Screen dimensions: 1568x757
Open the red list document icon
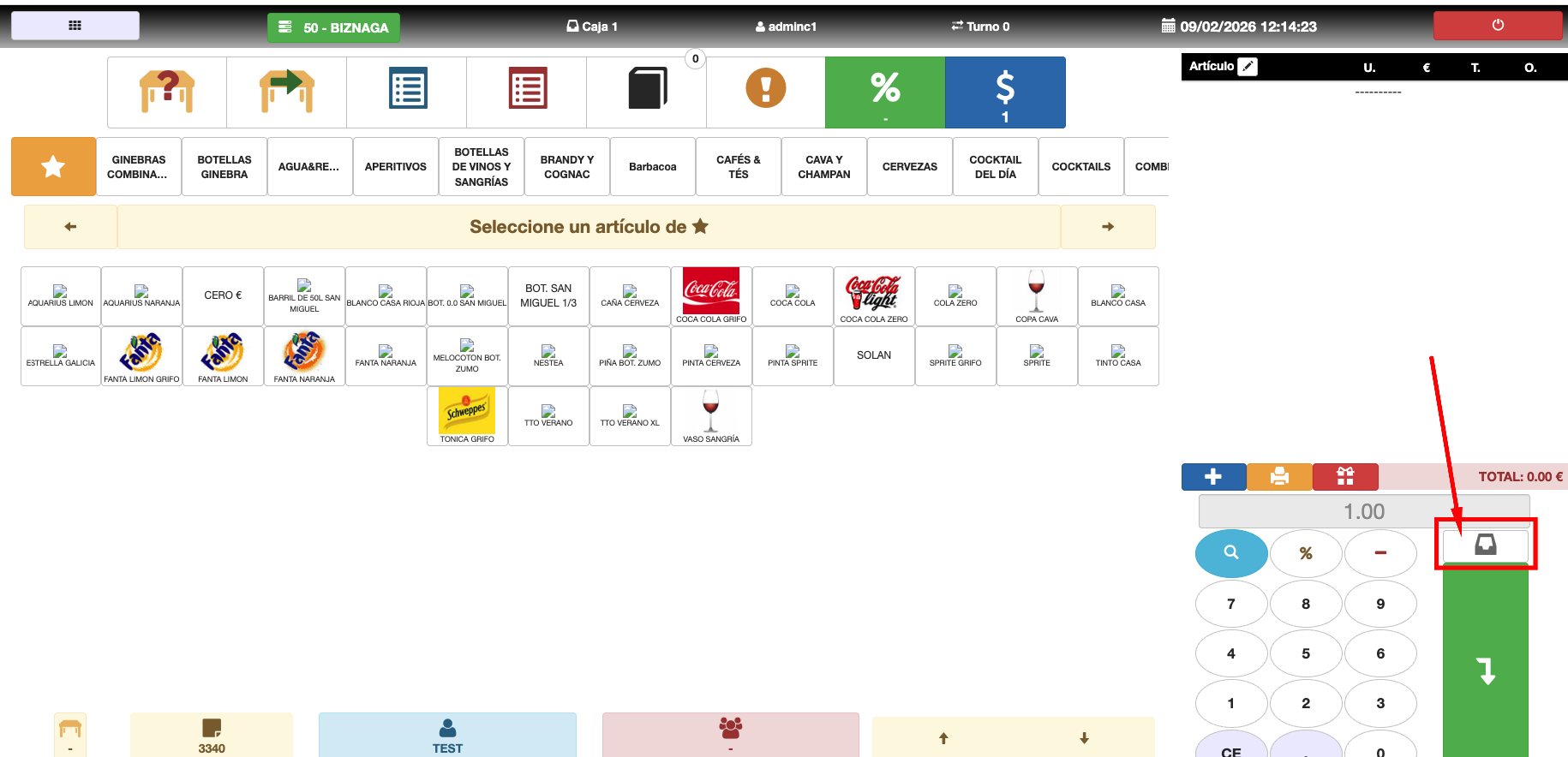point(527,92)
